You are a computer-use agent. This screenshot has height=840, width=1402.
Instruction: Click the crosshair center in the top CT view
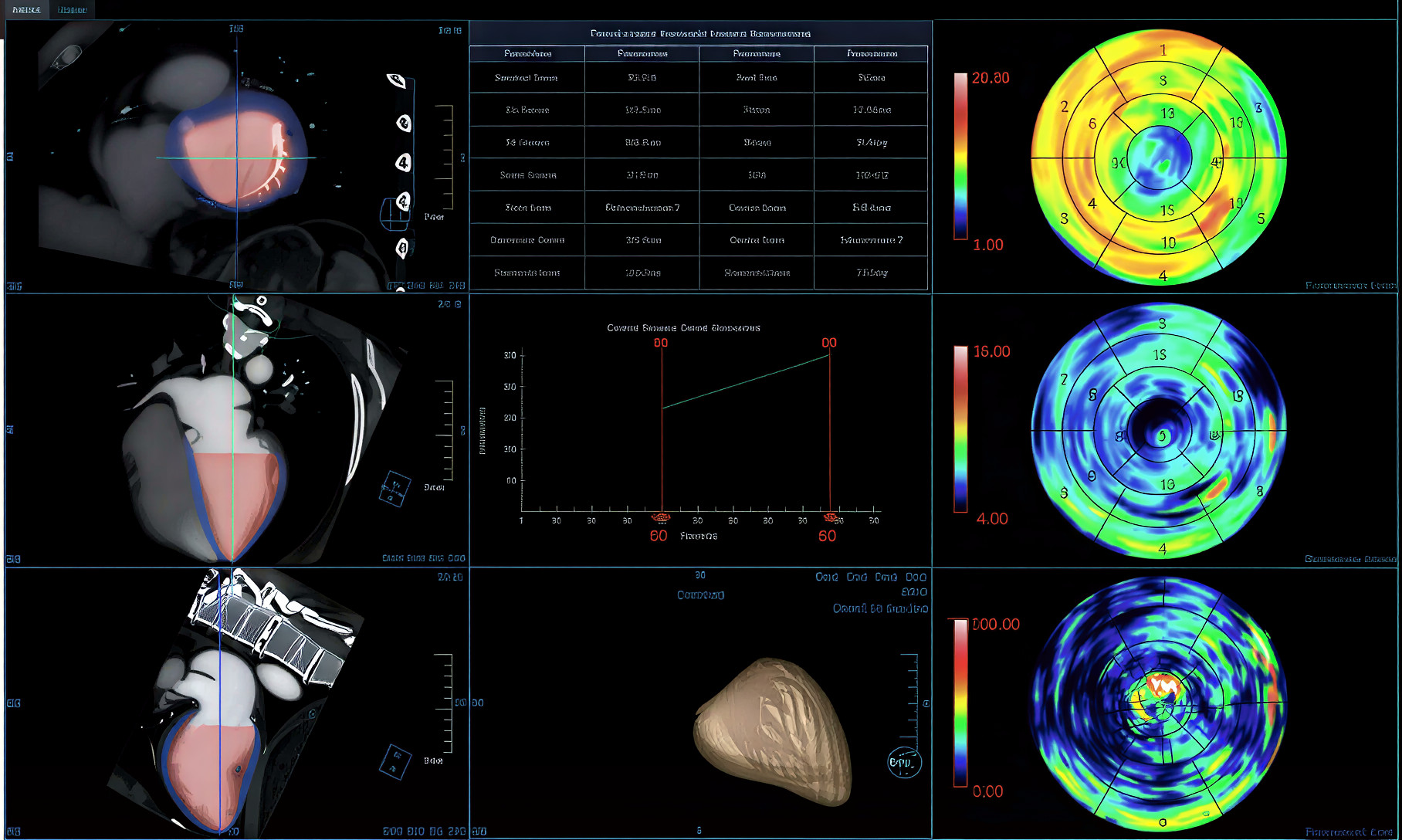[x=236, y=157]
